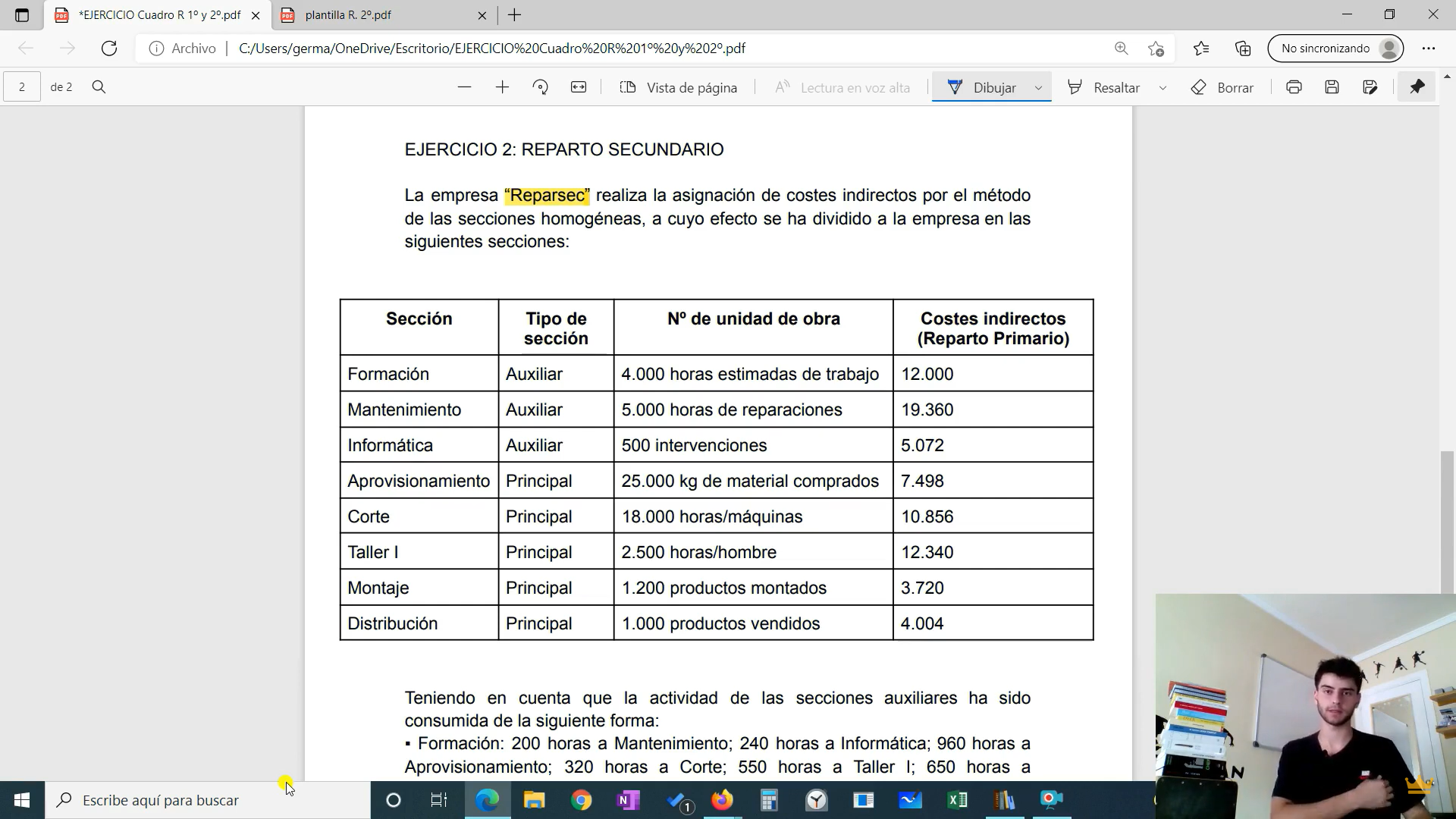
Task: Click the Aprovisionamiento section cell
Action: [x=419, y=481]
